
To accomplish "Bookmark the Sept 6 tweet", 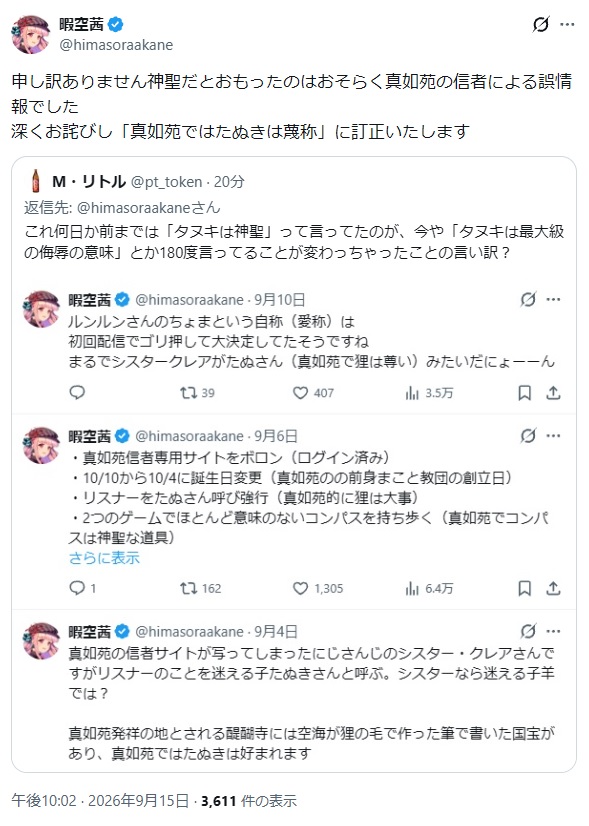I will (525, 588).
